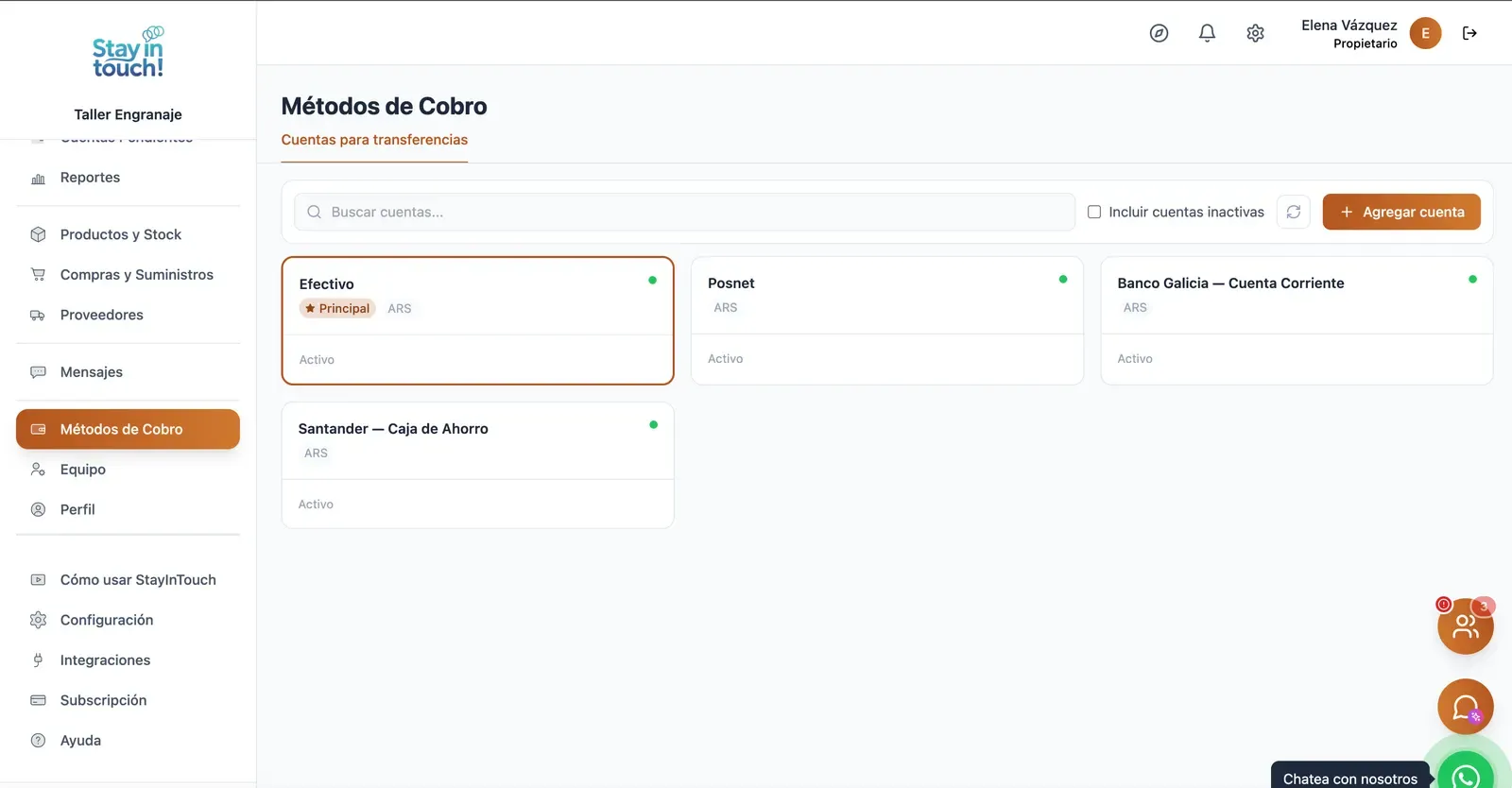Open settings gear in top bar

point(1255,33)
